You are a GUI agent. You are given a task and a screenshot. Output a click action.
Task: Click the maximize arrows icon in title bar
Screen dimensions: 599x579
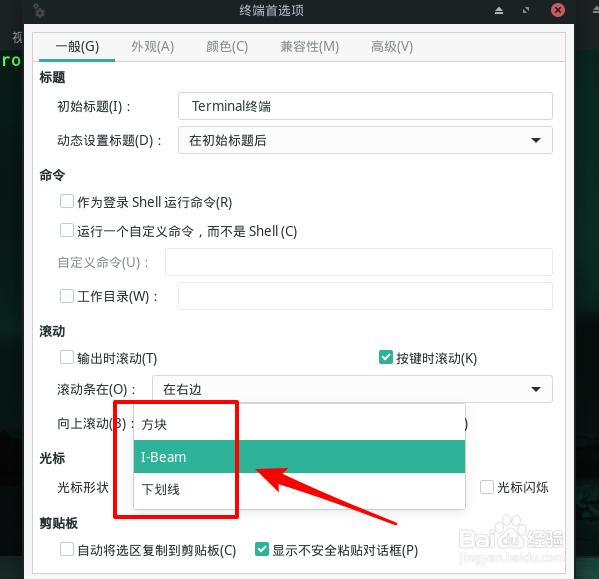tap(526, 10)
